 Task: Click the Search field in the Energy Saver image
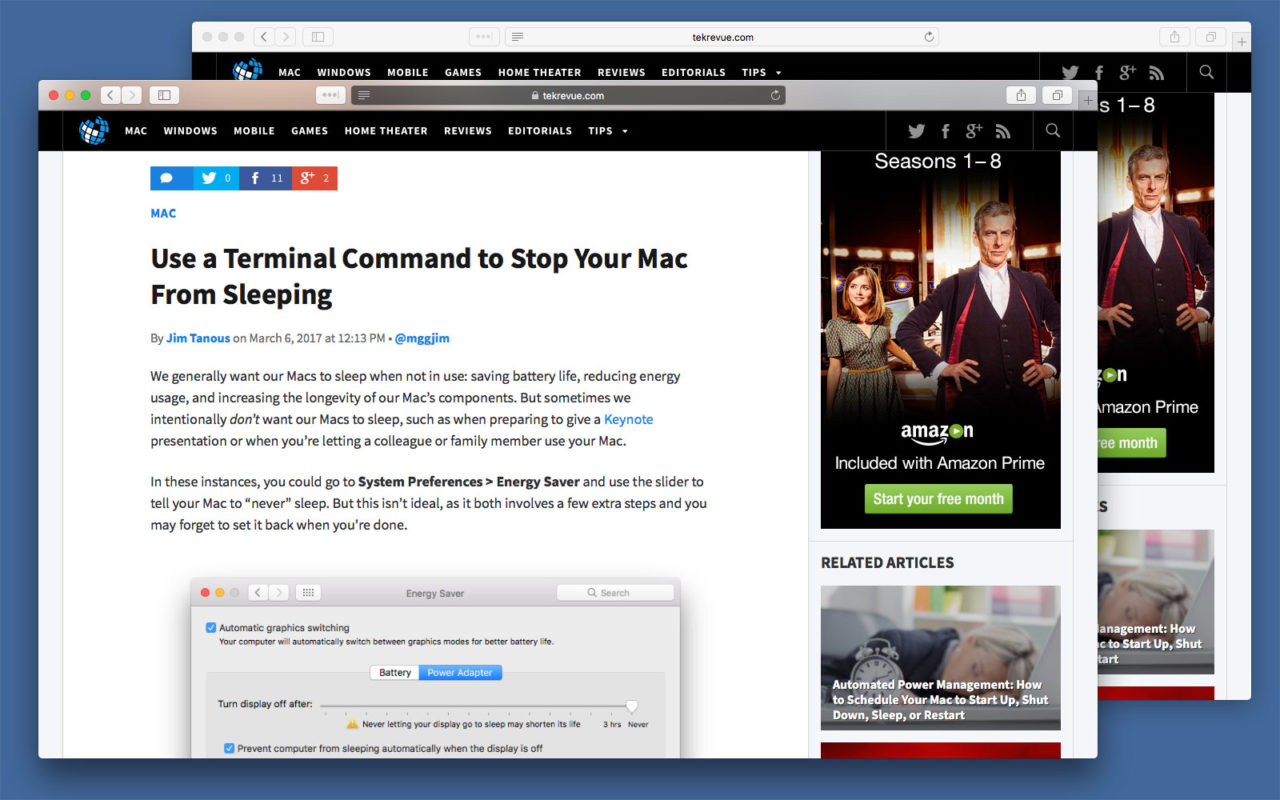coord(615,593)
